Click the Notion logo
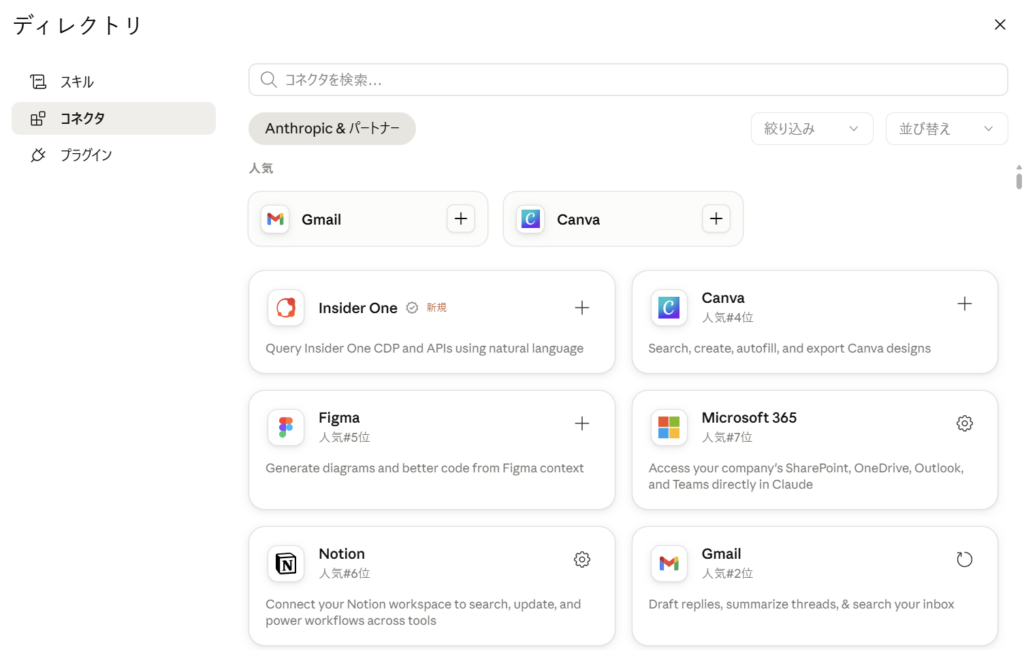Viewport: 1024px width, 650px height. coord(285,563)
